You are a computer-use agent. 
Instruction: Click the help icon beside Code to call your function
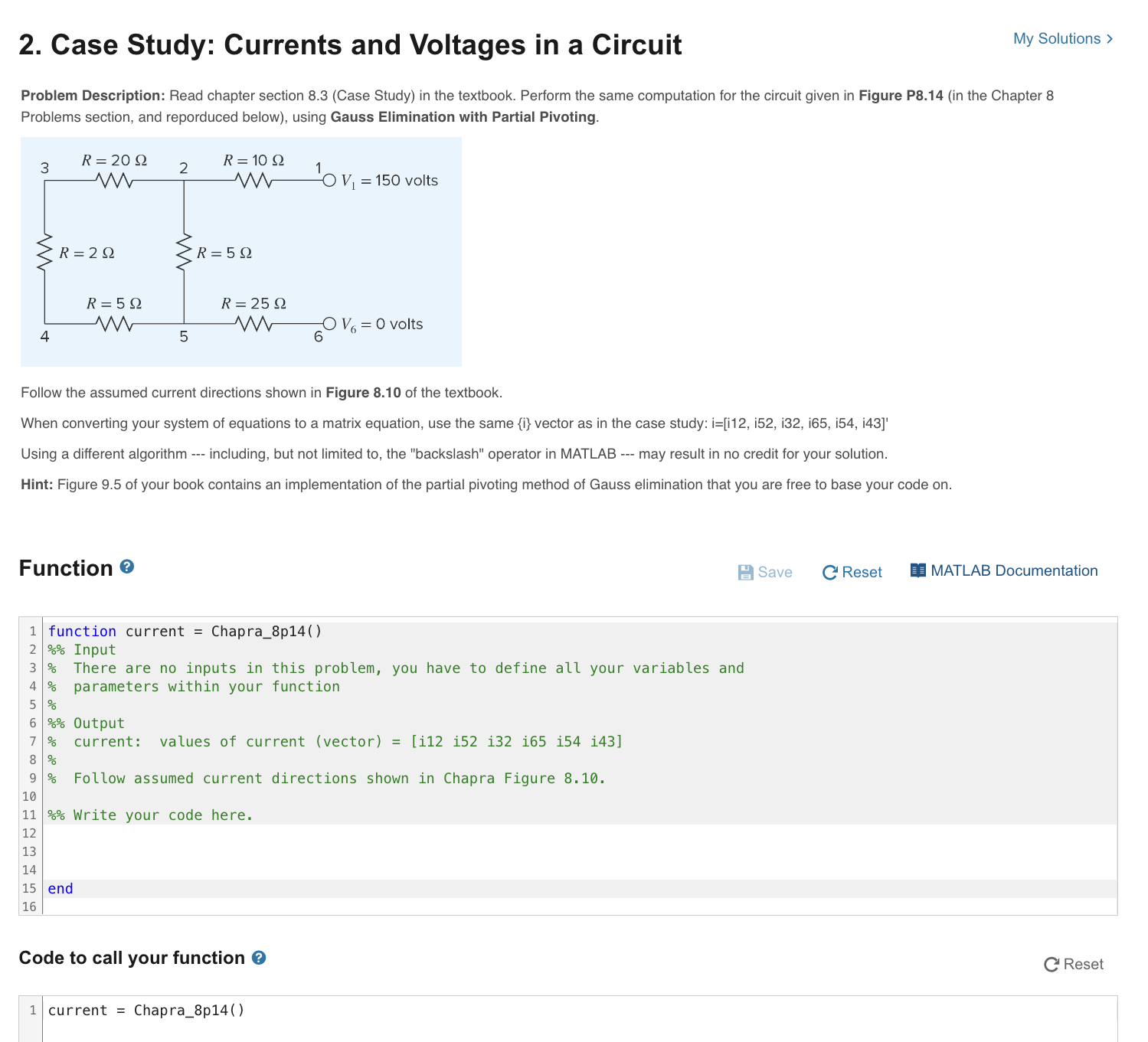pos(259,958)
